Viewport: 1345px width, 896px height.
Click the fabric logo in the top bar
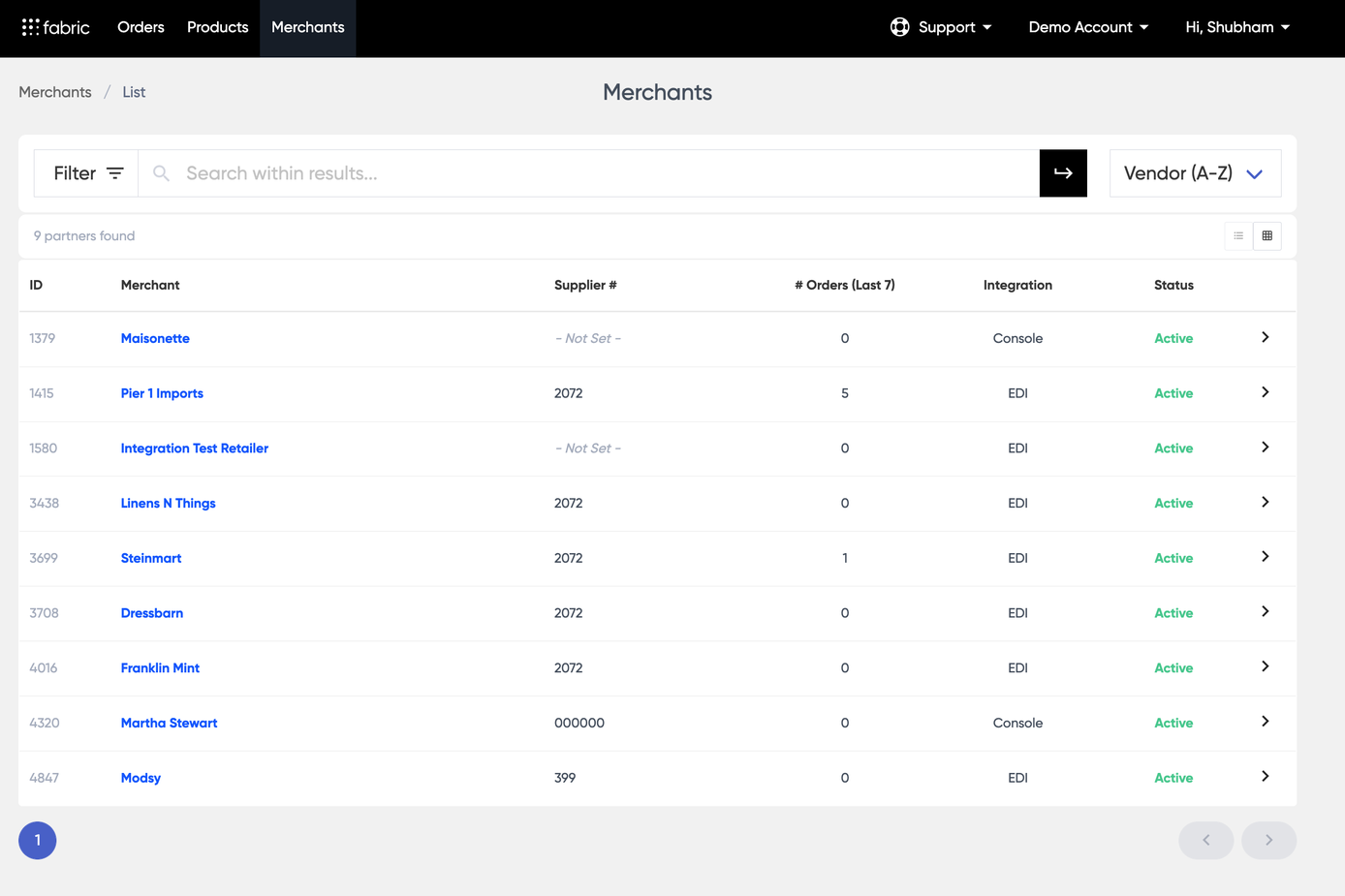(55, 27)
